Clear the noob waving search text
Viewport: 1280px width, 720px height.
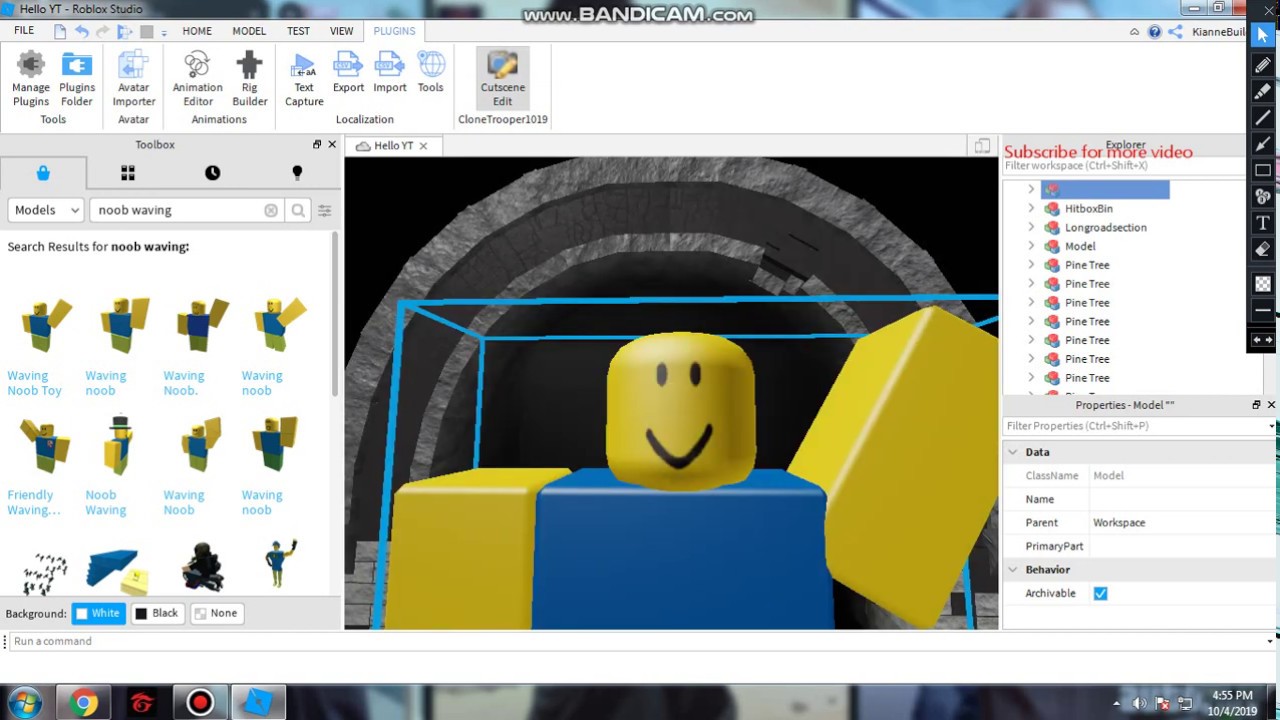[271, 210]
